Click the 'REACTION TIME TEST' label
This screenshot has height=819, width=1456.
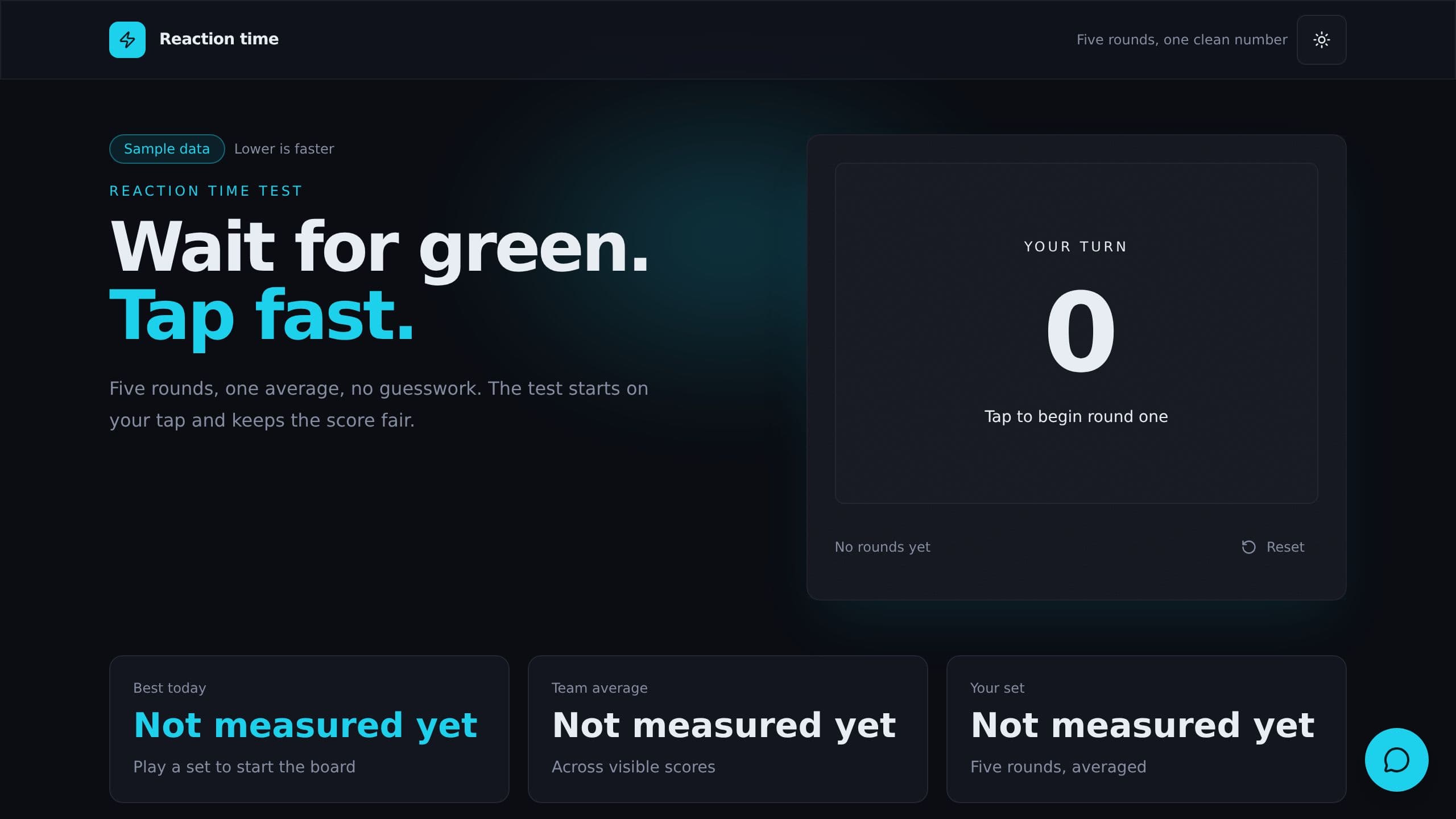click(x=205, y=191)
